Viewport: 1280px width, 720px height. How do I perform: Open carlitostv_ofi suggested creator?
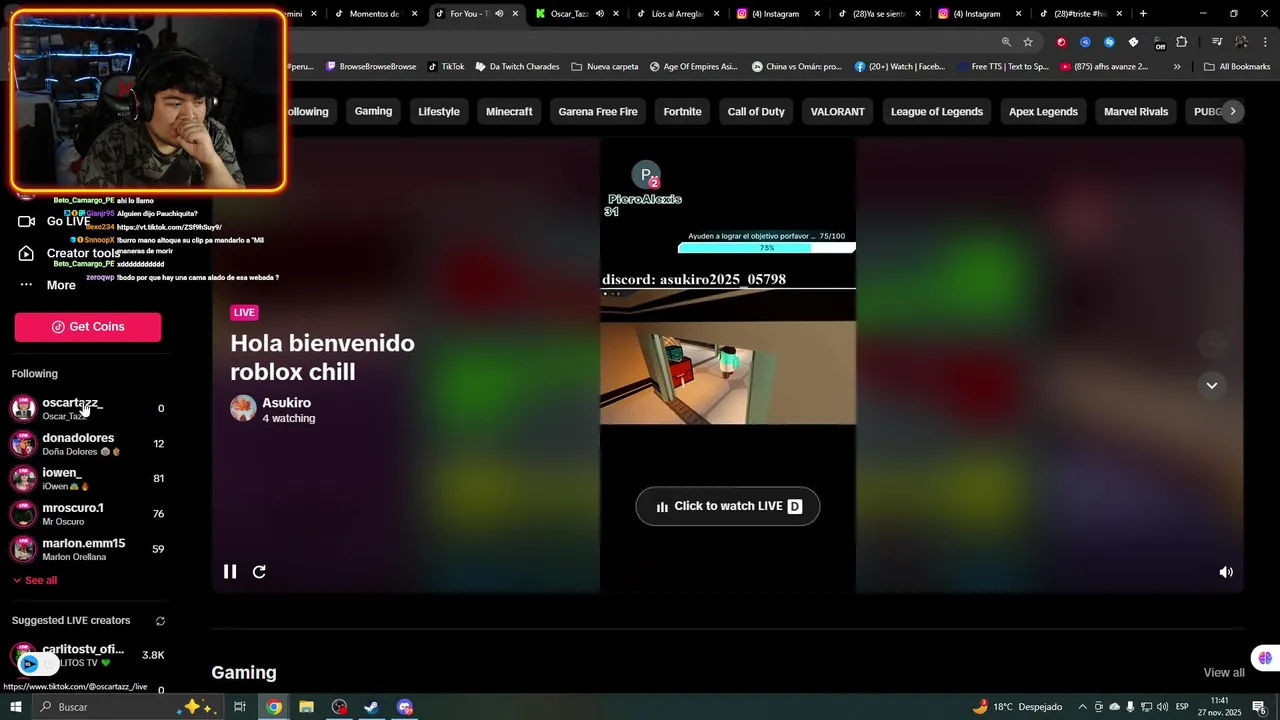(88, 655)
